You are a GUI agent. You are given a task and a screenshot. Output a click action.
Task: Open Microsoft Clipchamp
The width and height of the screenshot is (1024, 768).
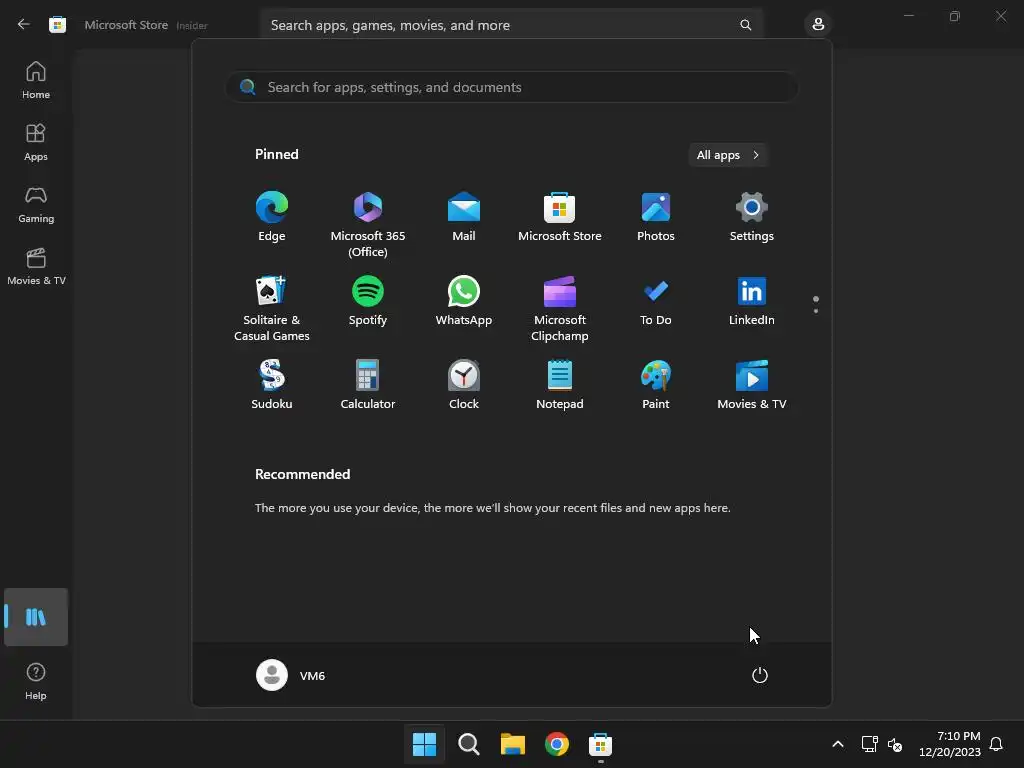[560, 308]
